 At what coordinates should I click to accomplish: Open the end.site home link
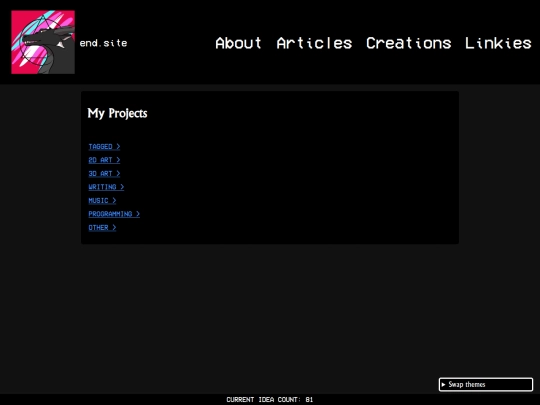click(103, 43)
